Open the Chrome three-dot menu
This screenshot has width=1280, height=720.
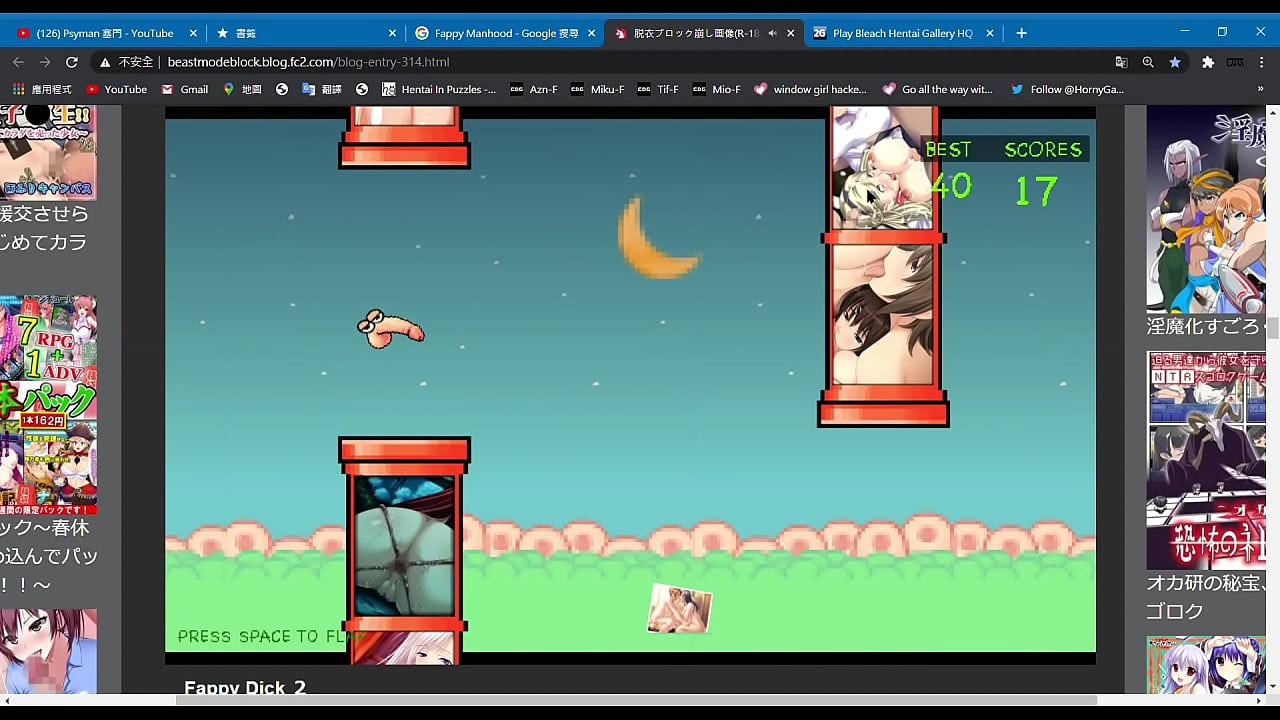1262,62
